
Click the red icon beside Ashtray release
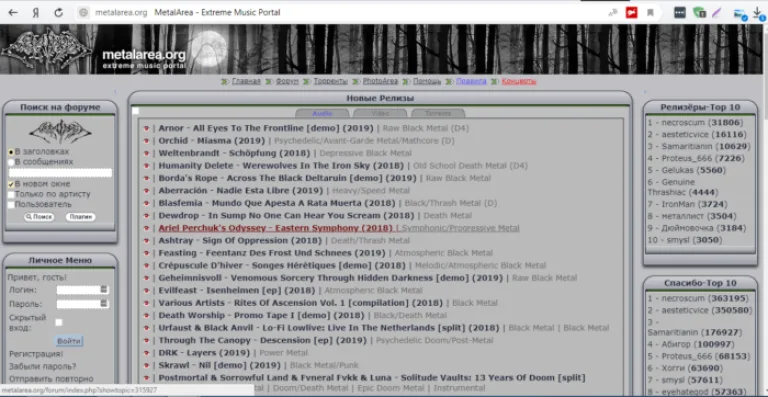[146, 241]
